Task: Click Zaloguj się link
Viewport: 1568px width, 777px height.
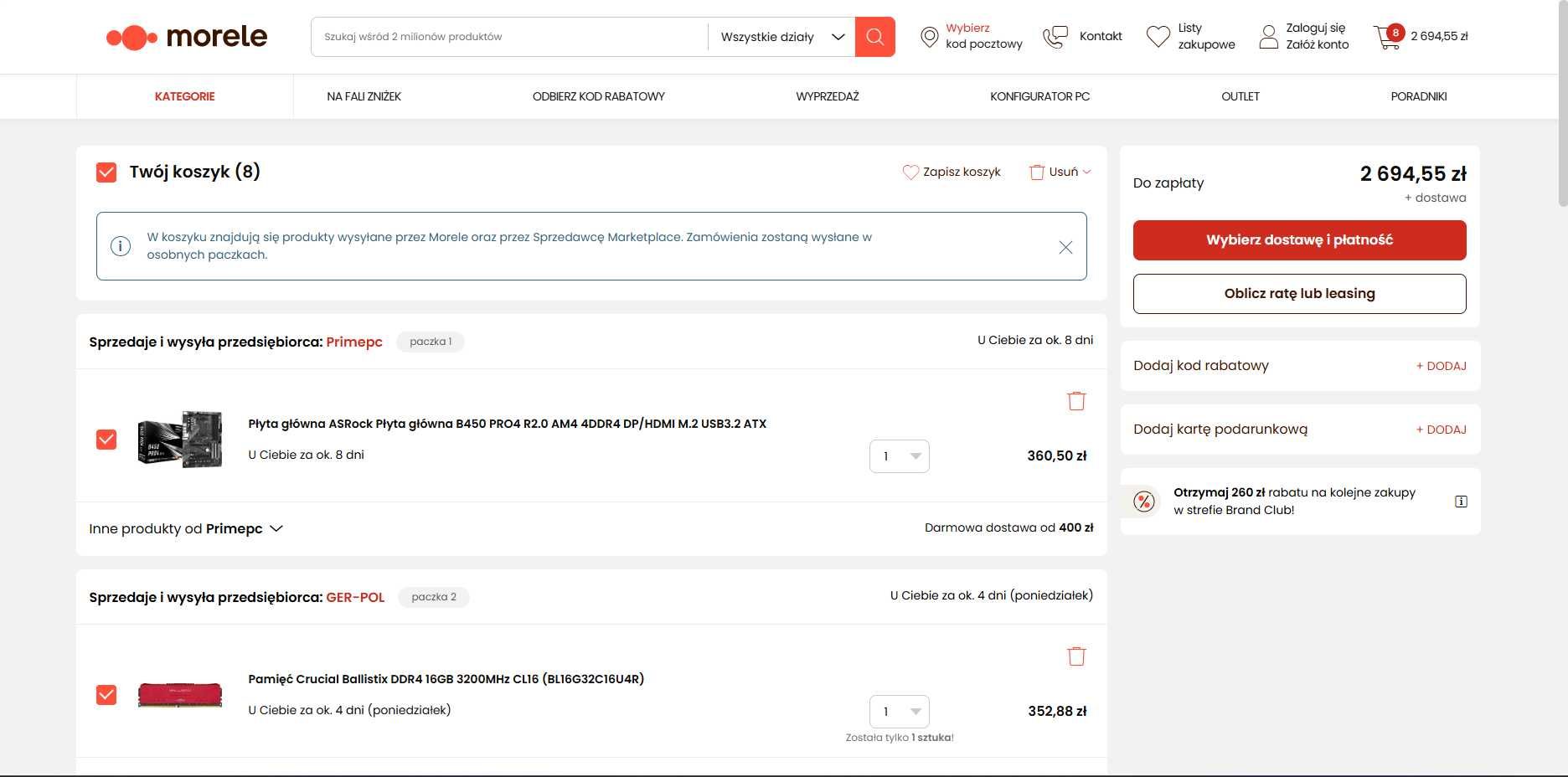Action: 1315,28
